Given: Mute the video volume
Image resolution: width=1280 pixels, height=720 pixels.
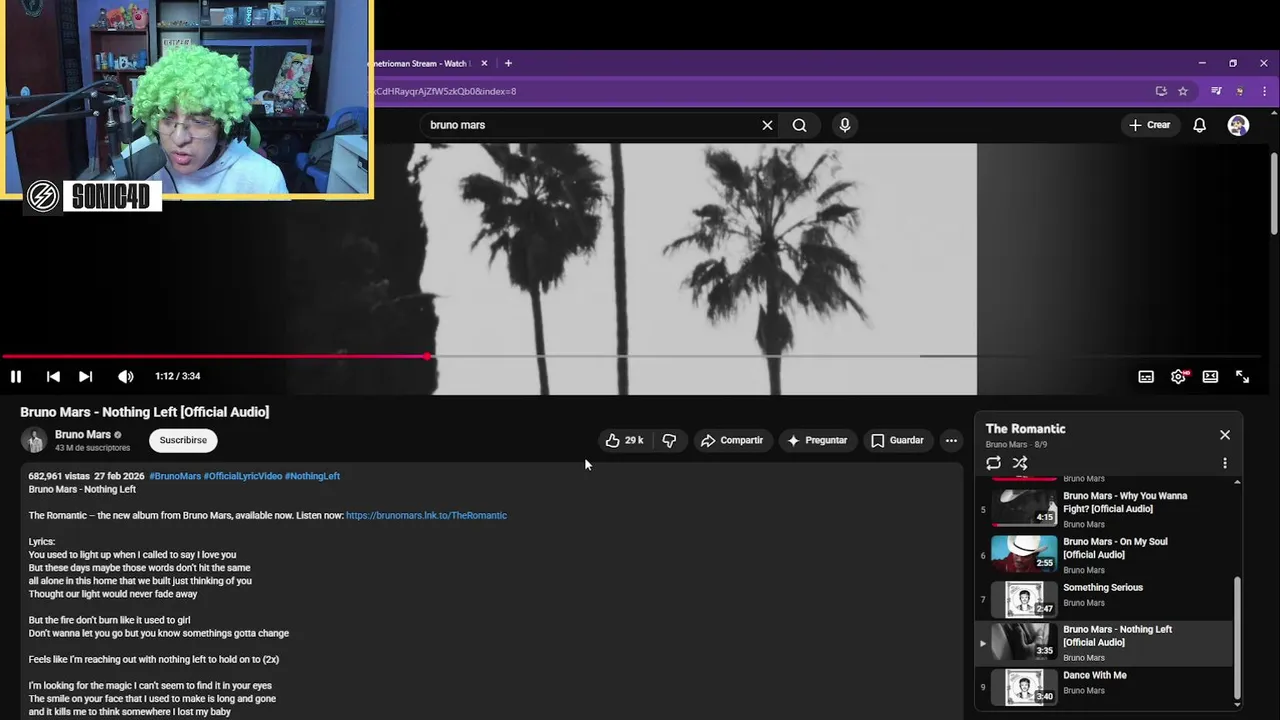Looking at the screenshot, I should (x=125, y=376).
